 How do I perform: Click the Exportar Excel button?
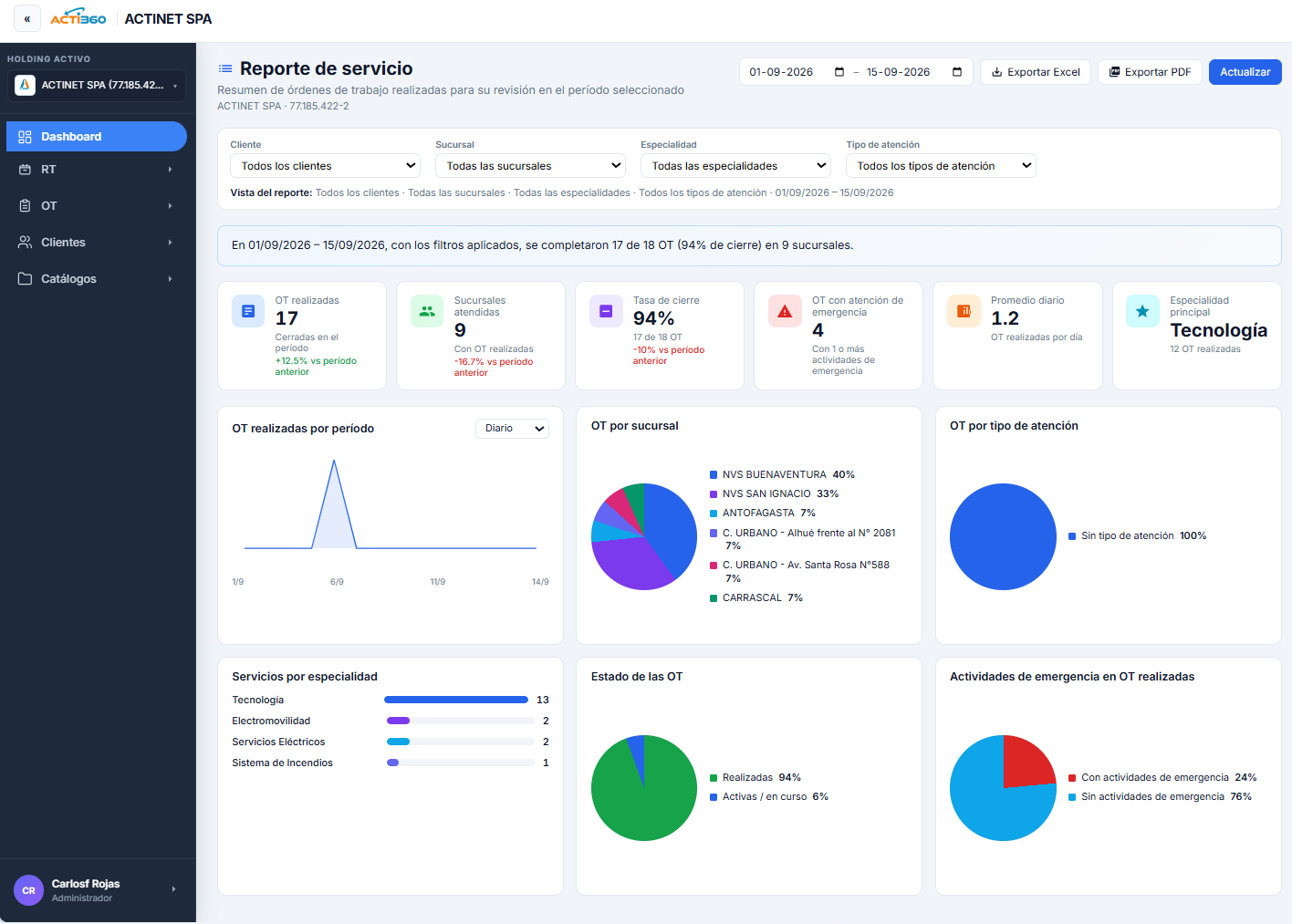coord(1036,72)
